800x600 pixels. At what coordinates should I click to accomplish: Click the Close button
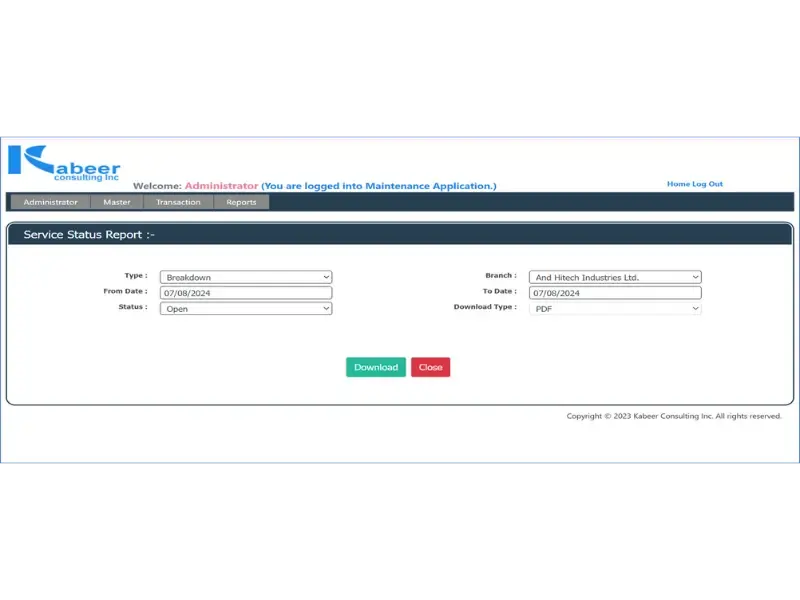click(x=430, y=367)
